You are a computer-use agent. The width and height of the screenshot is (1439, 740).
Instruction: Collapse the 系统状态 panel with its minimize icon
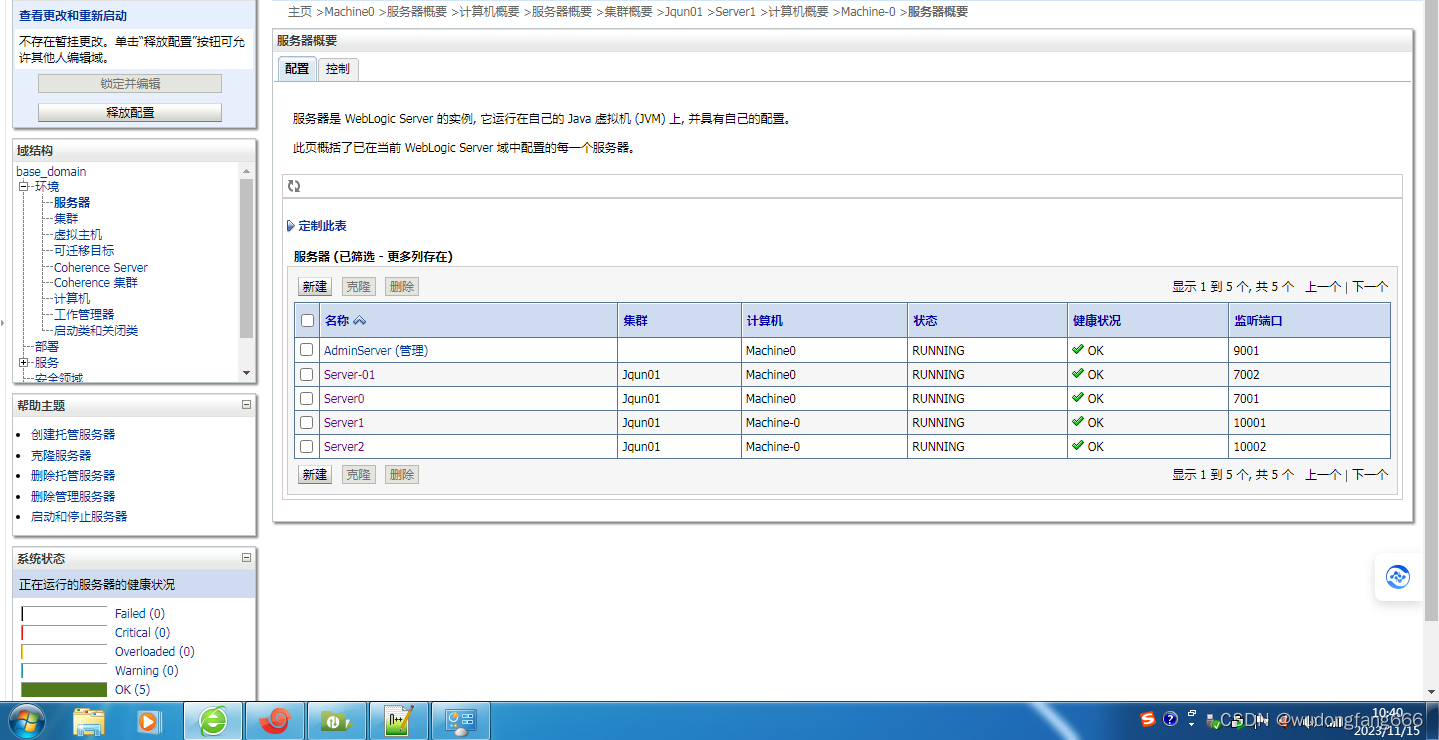point(246,558)
